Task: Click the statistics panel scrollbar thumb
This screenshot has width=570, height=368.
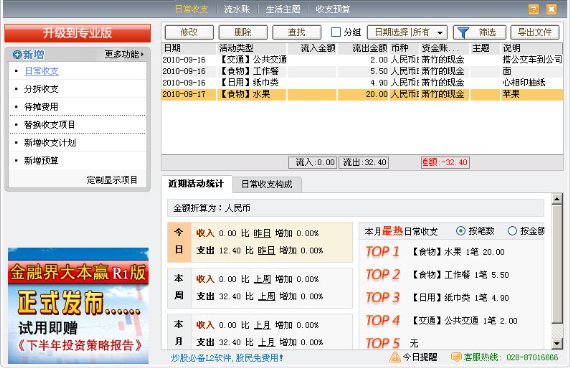Action: pyautogui.click(x=557, y=264)
